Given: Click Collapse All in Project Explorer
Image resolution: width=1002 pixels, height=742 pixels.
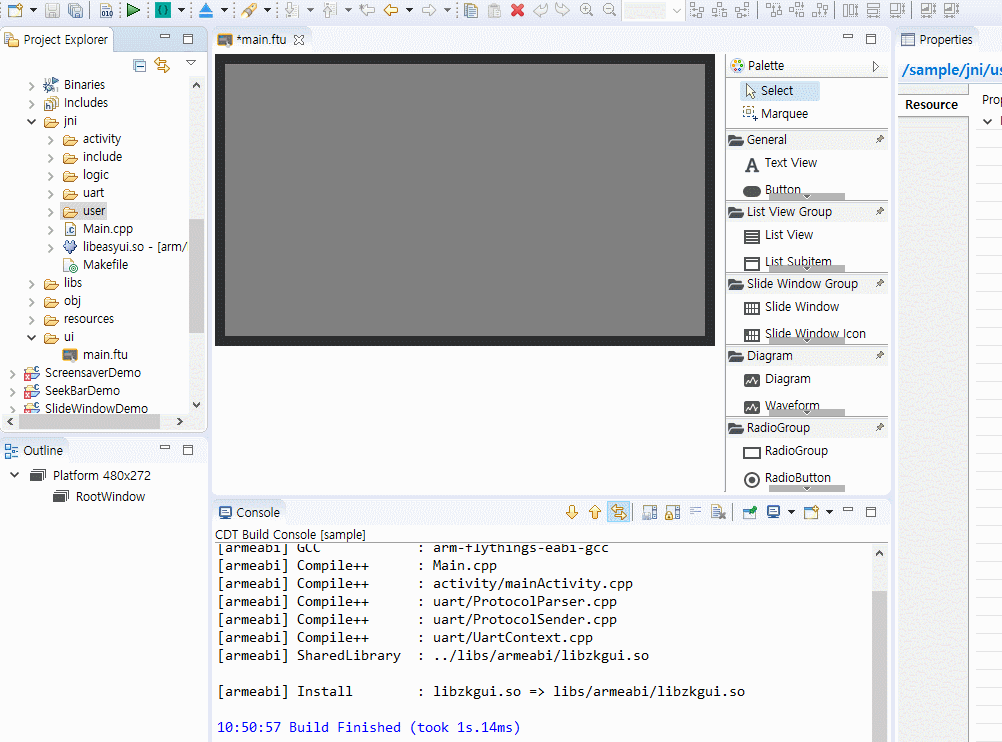Looking at the screenshot, I should pos(140,65).
